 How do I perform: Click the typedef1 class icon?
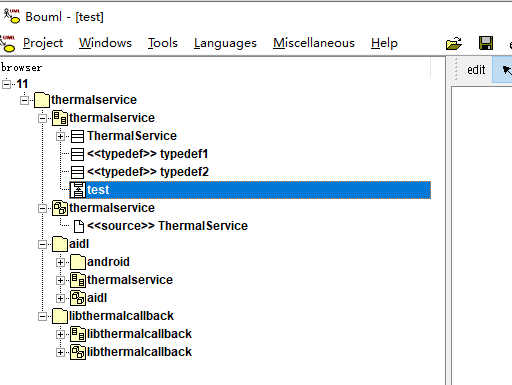(78, 154)
